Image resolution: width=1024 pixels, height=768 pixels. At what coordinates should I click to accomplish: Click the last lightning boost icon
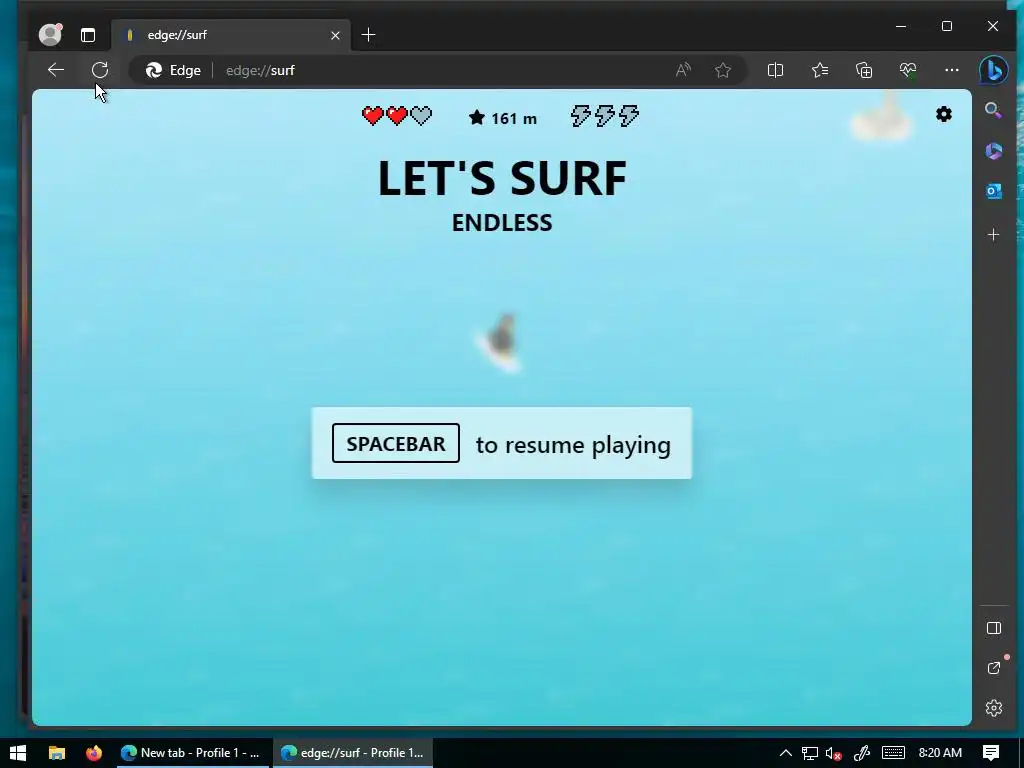pyautogui.click(x=629, y=116)
